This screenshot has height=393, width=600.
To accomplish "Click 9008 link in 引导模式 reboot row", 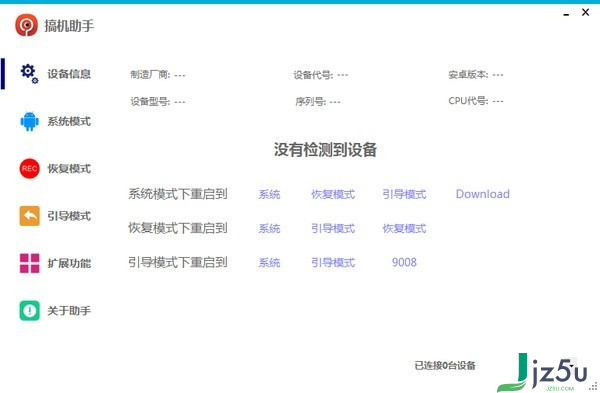I will (x=404, y=263).
